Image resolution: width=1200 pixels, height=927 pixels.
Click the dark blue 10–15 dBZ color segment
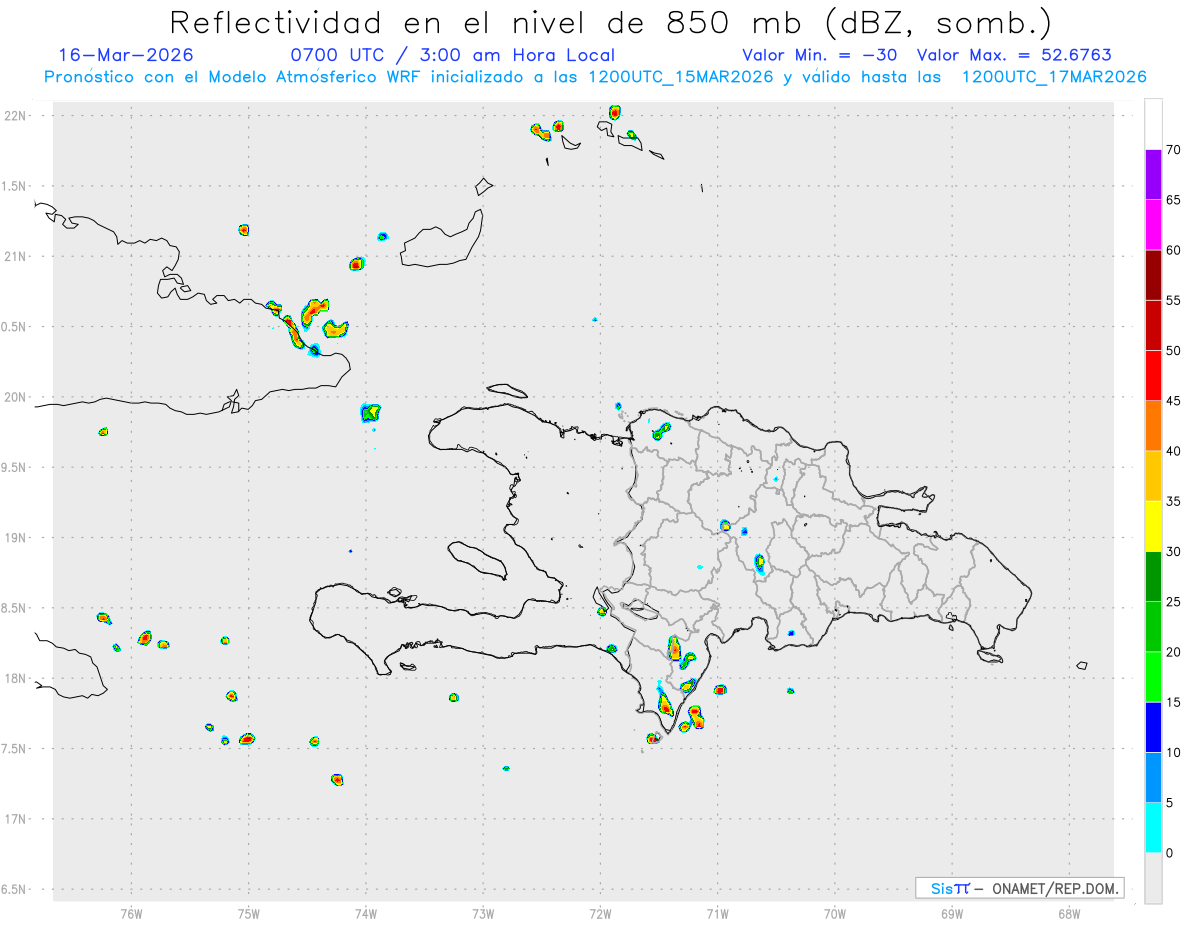[1153, 728]
